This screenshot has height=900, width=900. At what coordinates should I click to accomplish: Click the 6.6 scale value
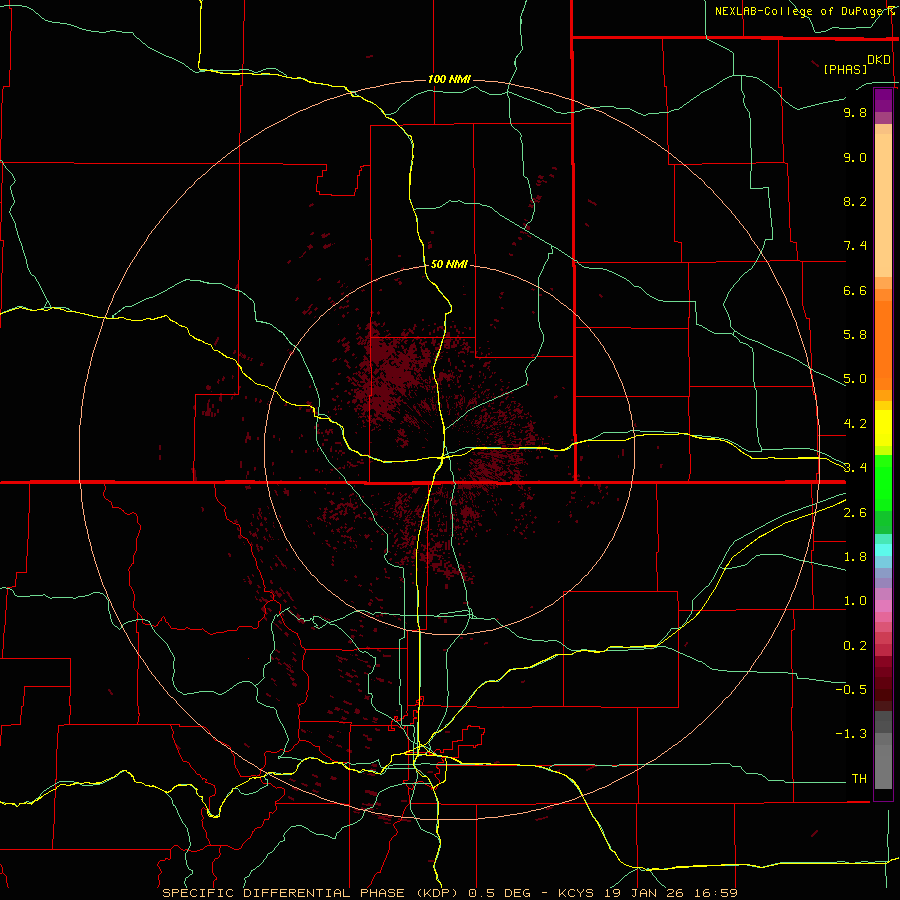(855, 290)
